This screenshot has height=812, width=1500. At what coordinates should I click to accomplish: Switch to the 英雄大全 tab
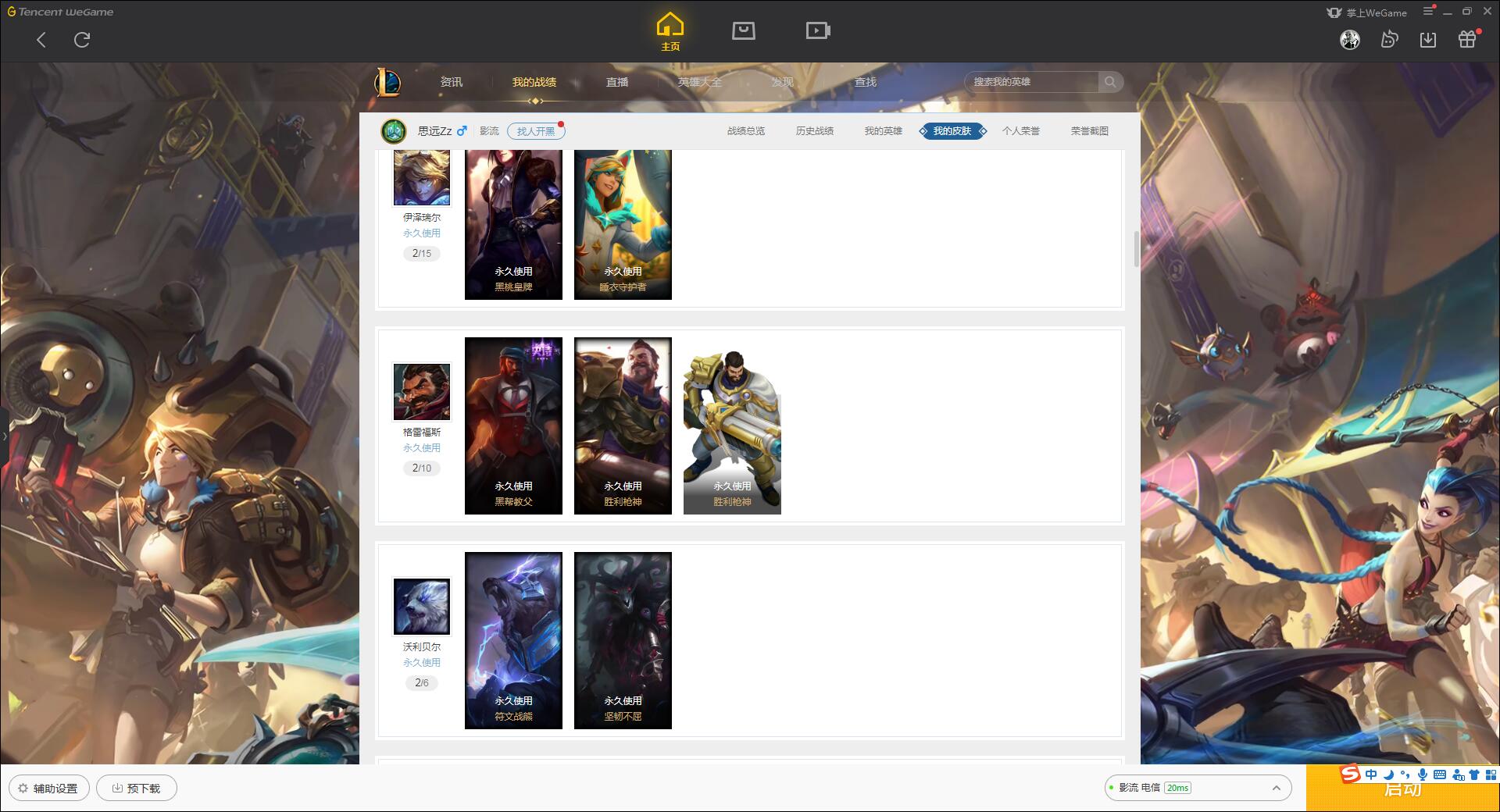(x=700, y=82)
